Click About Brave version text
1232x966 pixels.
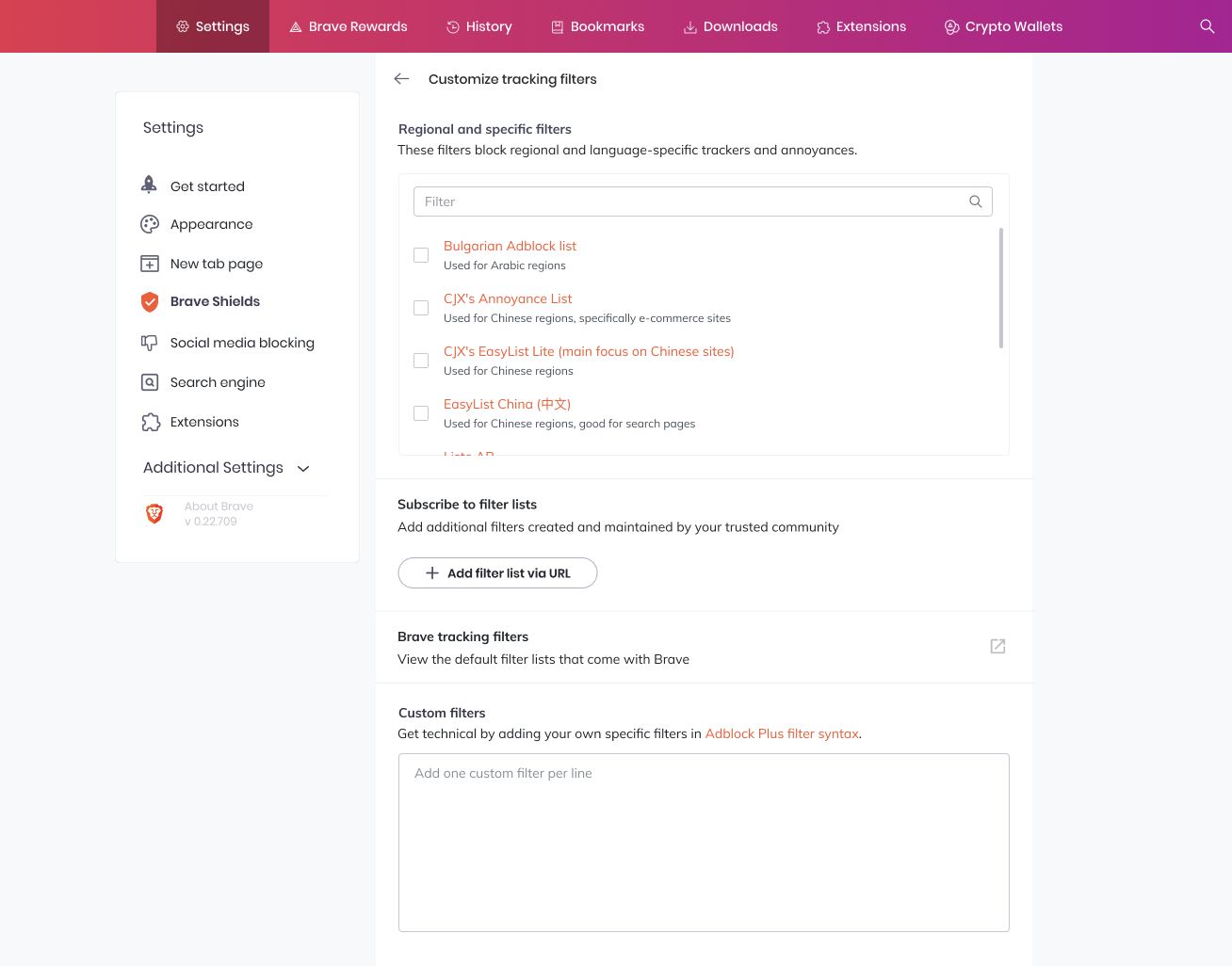[x=219, y=513]
